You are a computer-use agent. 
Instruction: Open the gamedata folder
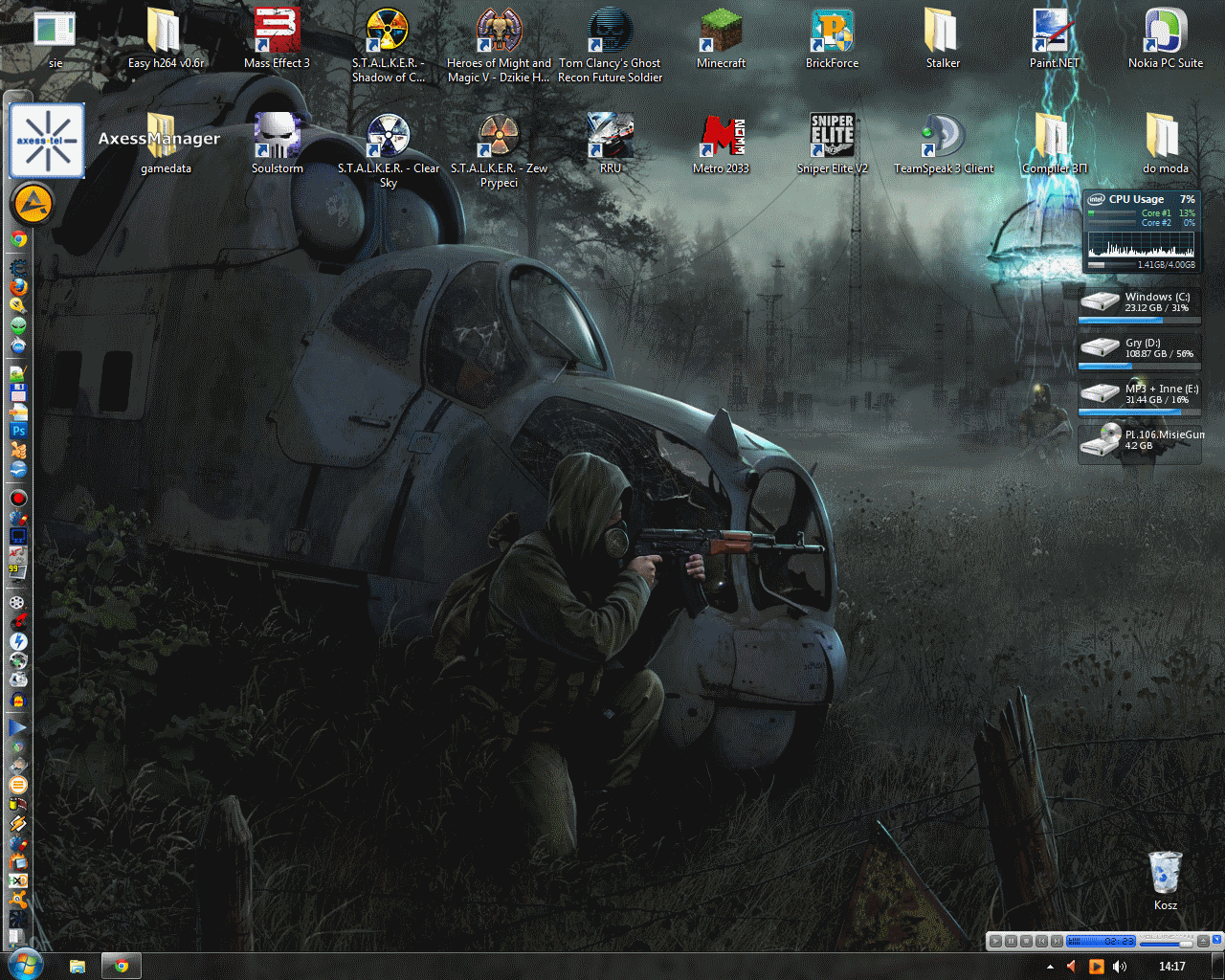point(166,145)
